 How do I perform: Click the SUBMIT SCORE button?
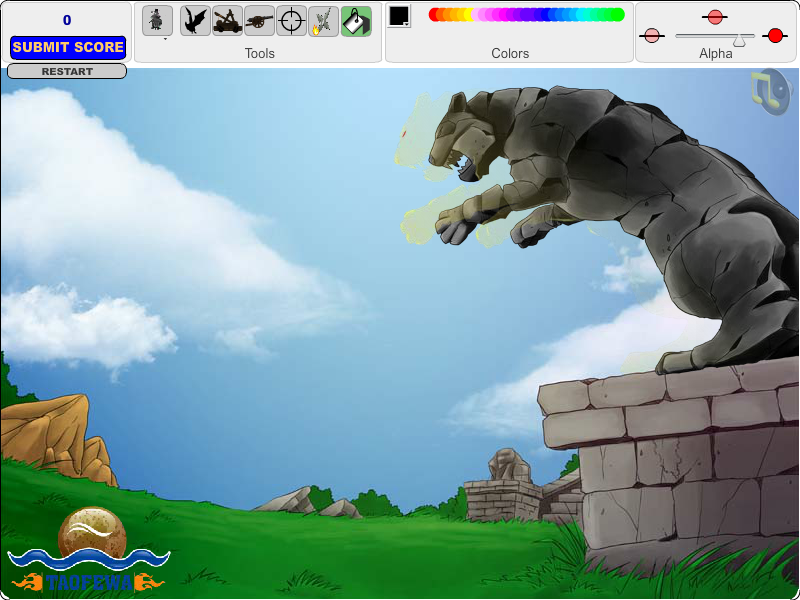coord(68,47)
